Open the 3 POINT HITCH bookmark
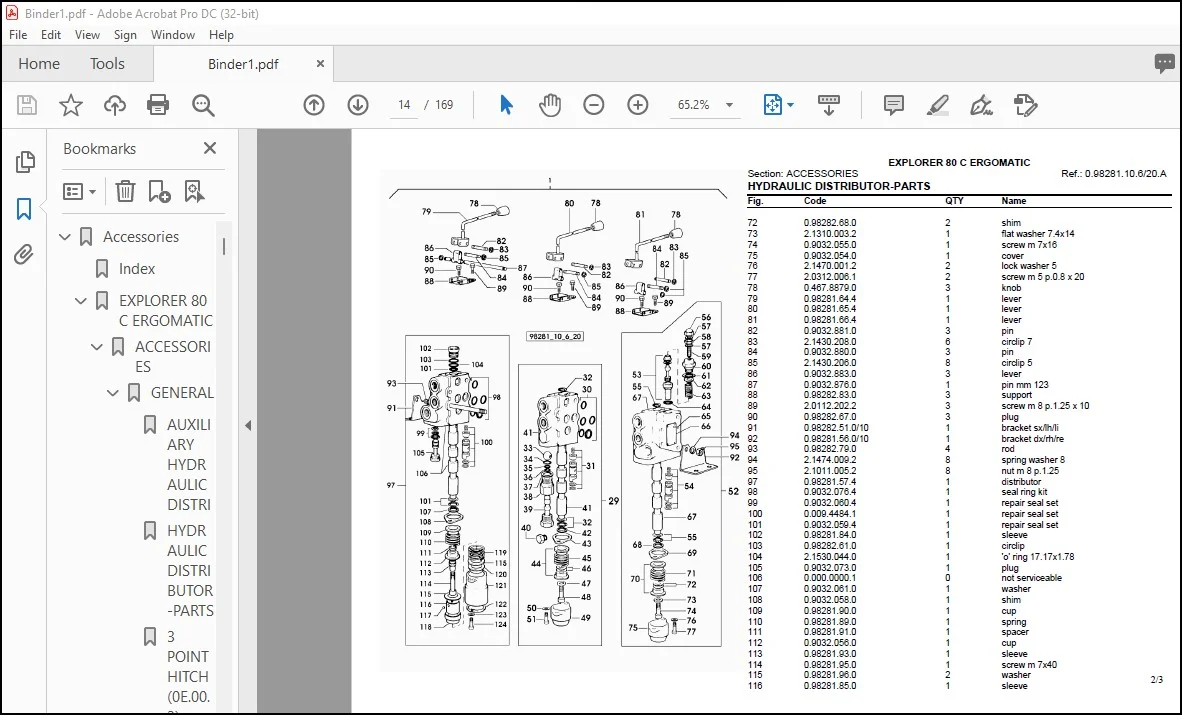 188,667
